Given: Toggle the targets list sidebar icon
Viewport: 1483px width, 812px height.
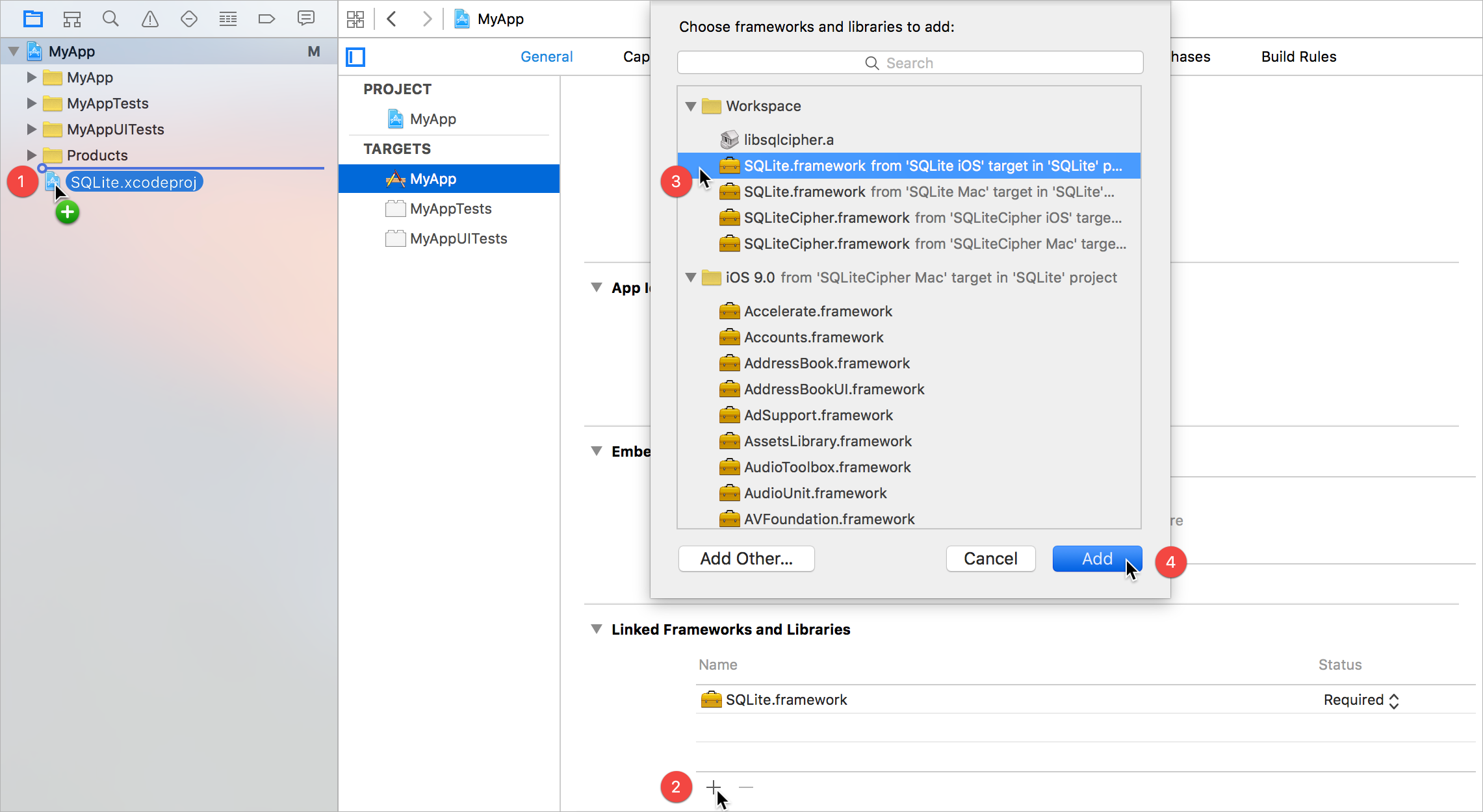Looking at the screenshot, I should click(355, 57).
